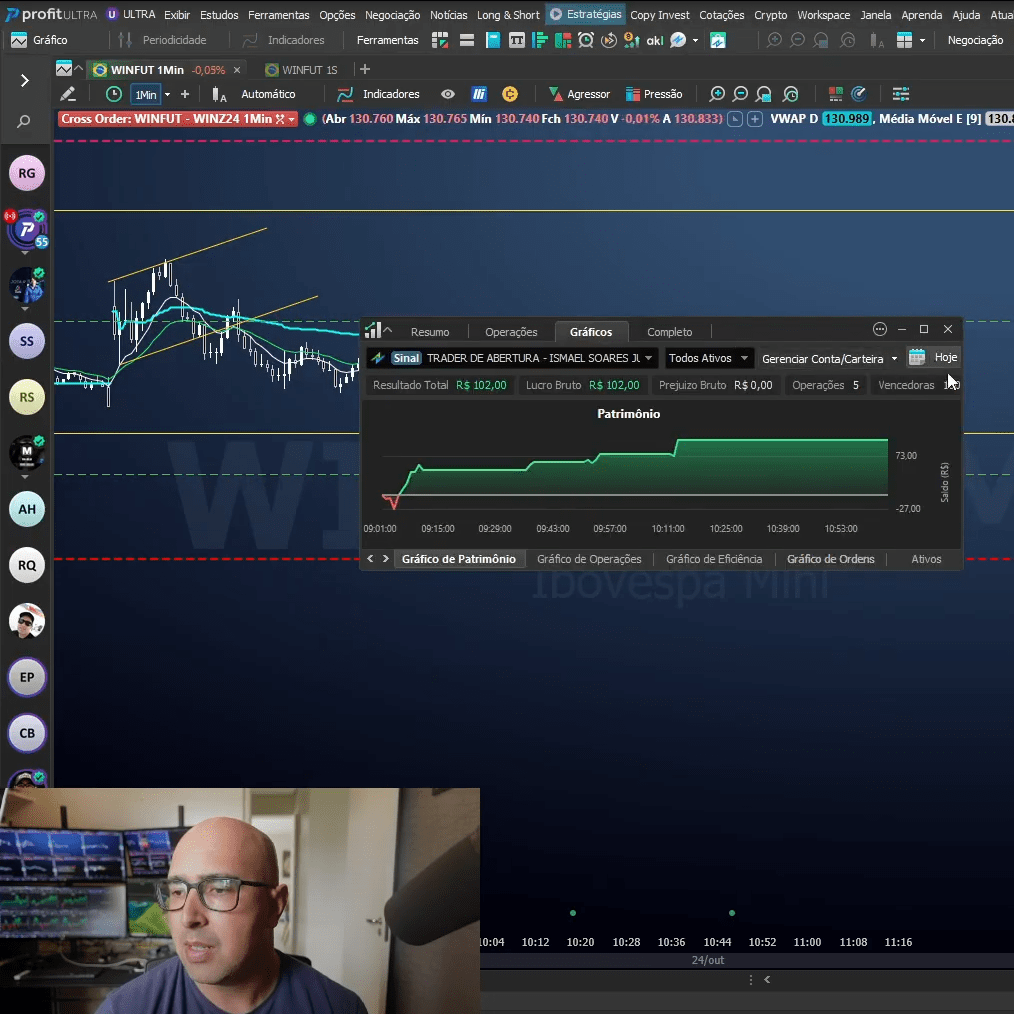Toggle the Pressão indicator
Image resolution: width=1014 pixels, height=1014 pixels.
coord(654,94)
